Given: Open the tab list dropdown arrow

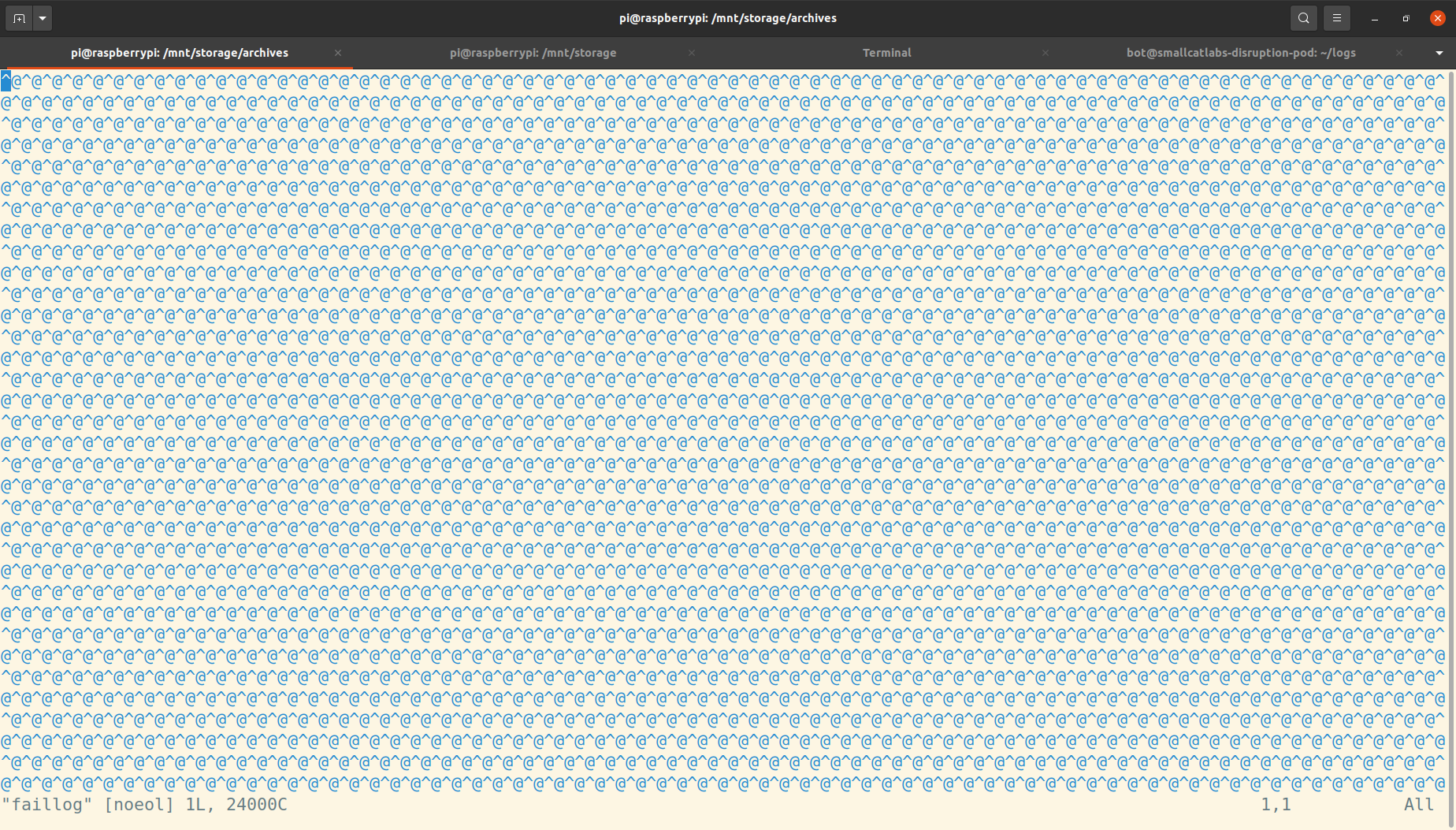Looking at the screenshot, I should 1439,53.
